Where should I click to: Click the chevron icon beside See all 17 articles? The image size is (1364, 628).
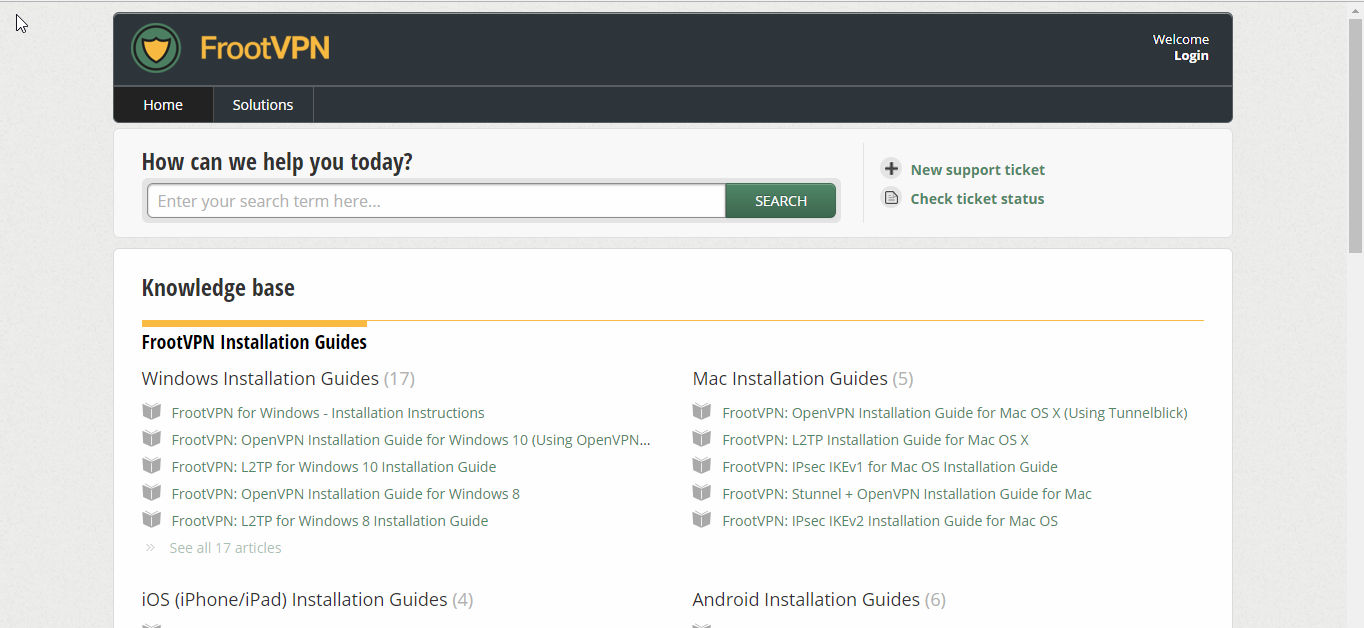point(151,548)
